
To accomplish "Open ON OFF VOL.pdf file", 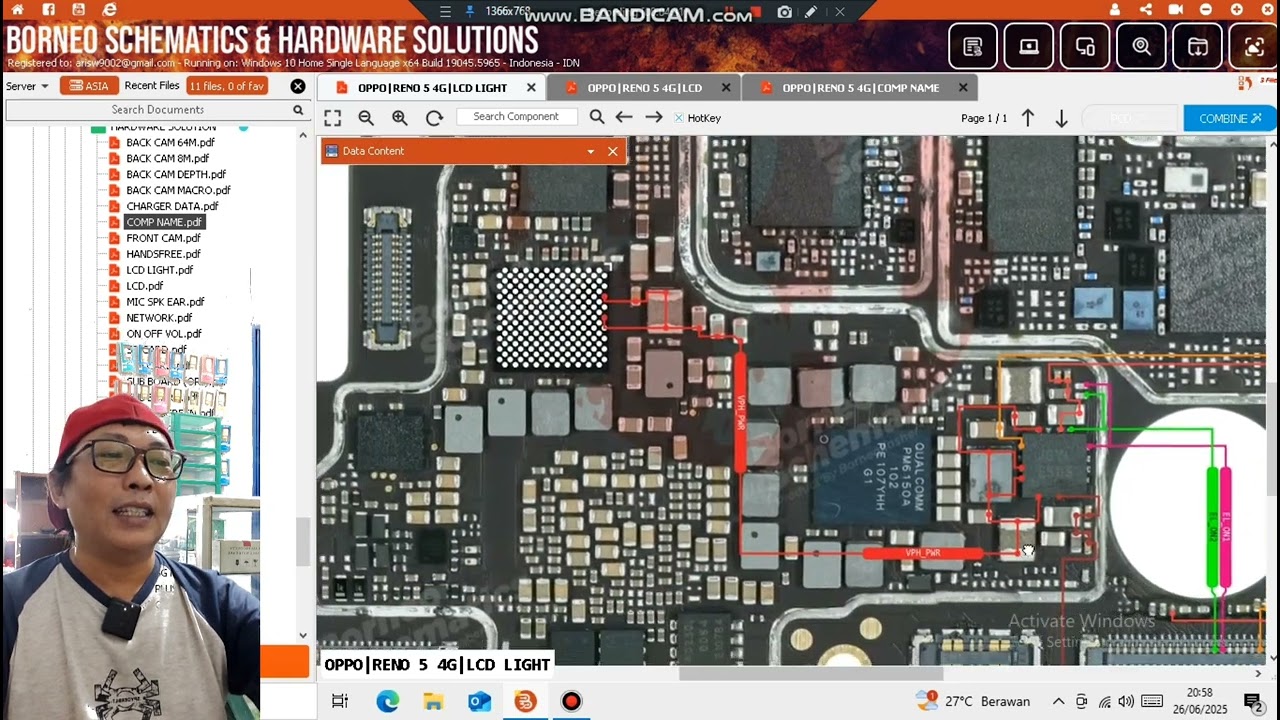I will (164, 334).
